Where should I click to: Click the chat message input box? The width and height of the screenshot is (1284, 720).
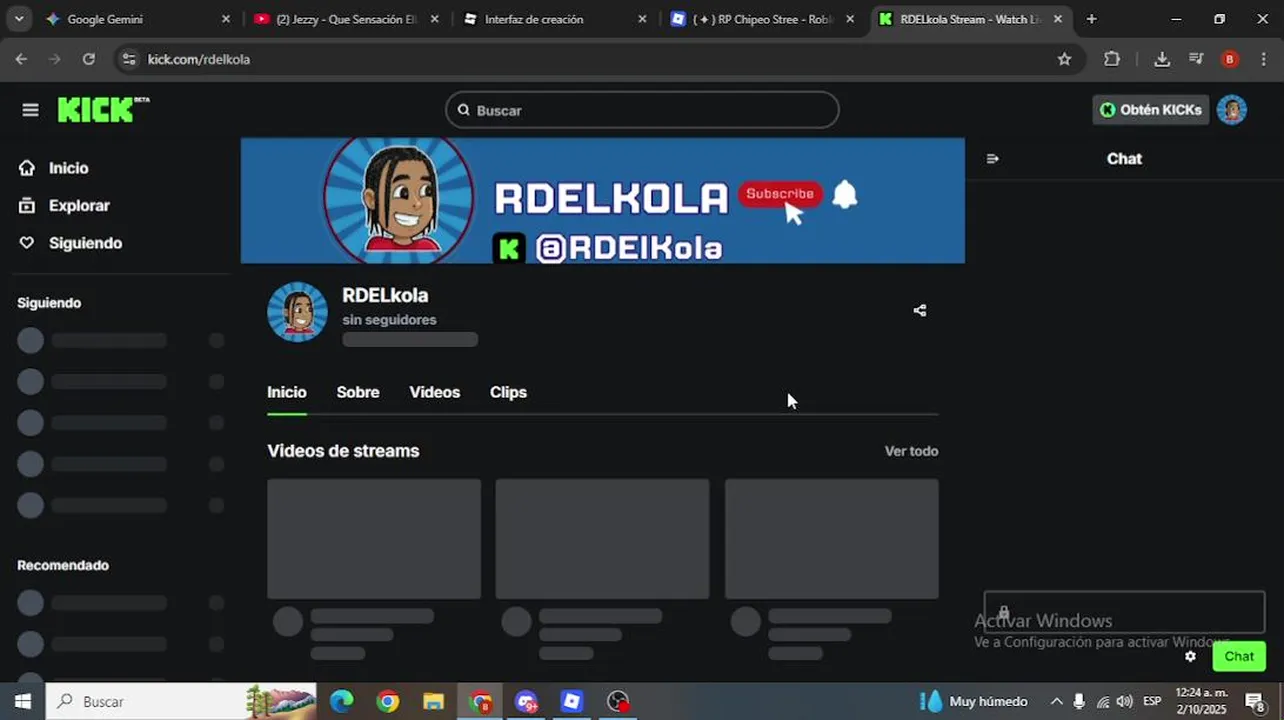point(1125,612)
